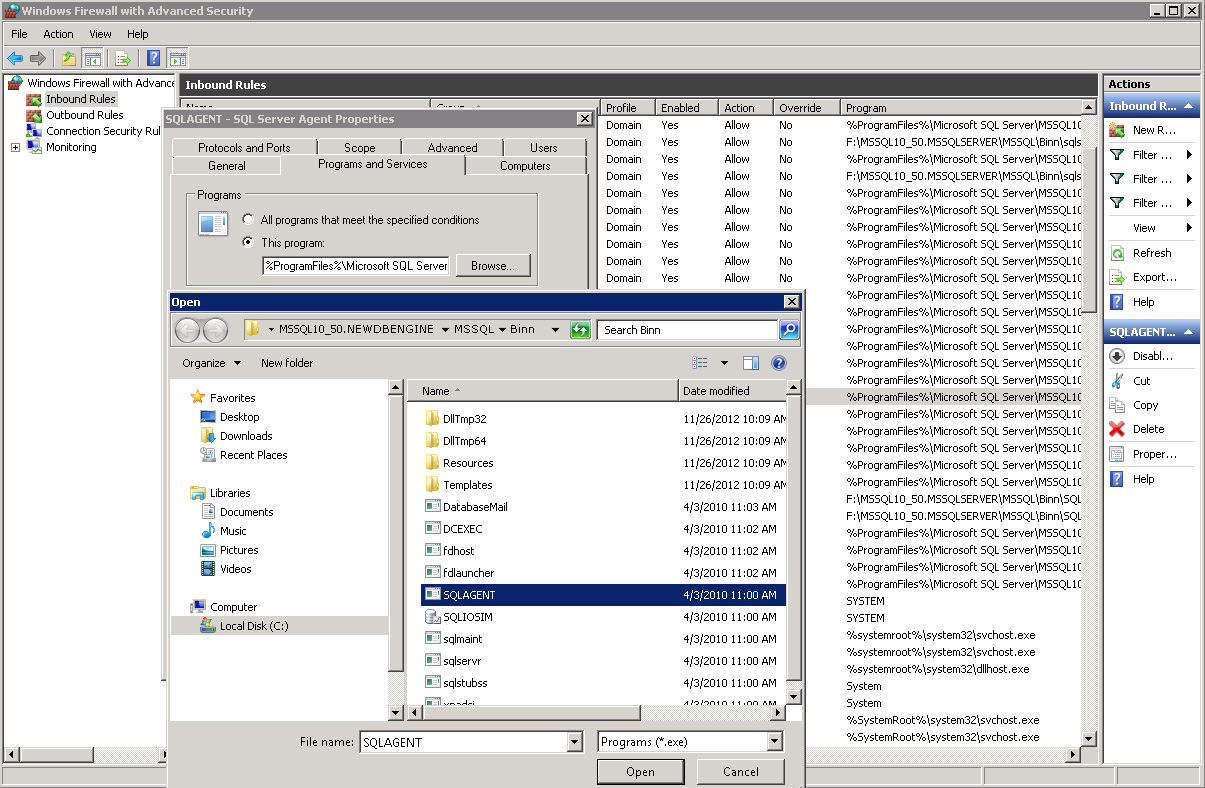Viewport: 1205px width, 788px height.
Task: Click Help under the SQLAGENT actions section
Action: [x=1143, y=479]
